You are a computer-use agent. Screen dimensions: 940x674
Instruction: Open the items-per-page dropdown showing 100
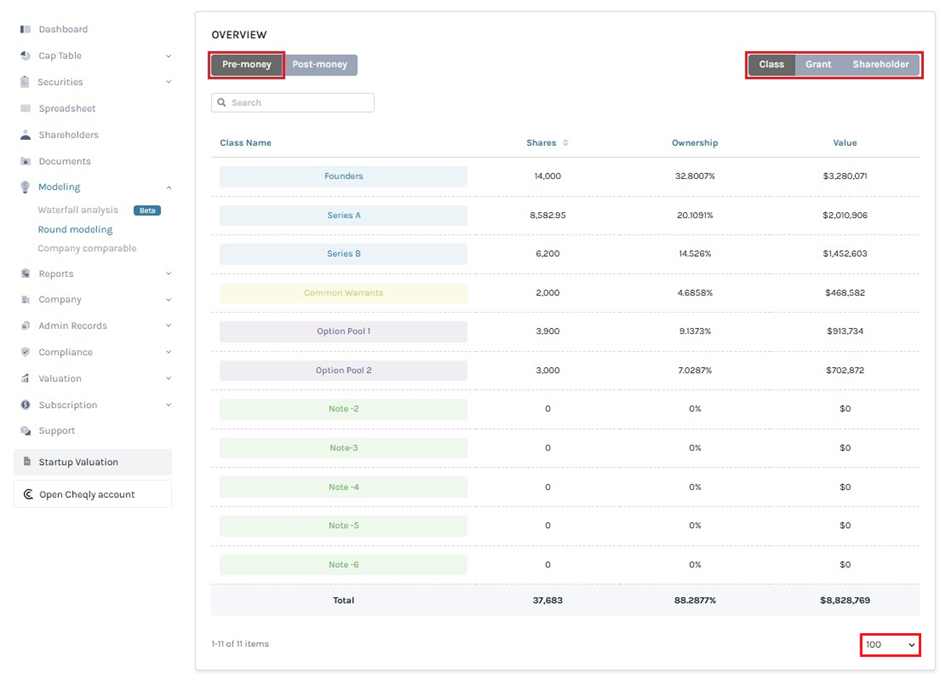pos(890,645)
